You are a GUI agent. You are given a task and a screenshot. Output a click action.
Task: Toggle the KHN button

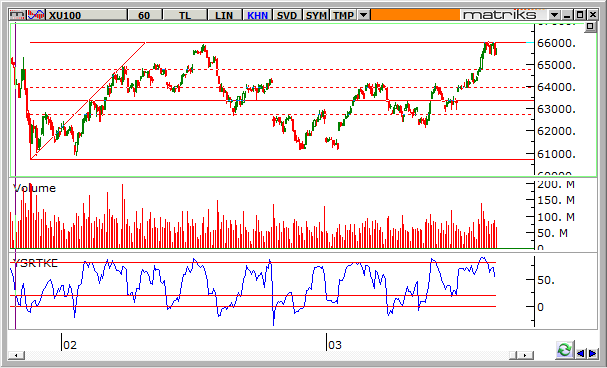[x=257, y=15]
